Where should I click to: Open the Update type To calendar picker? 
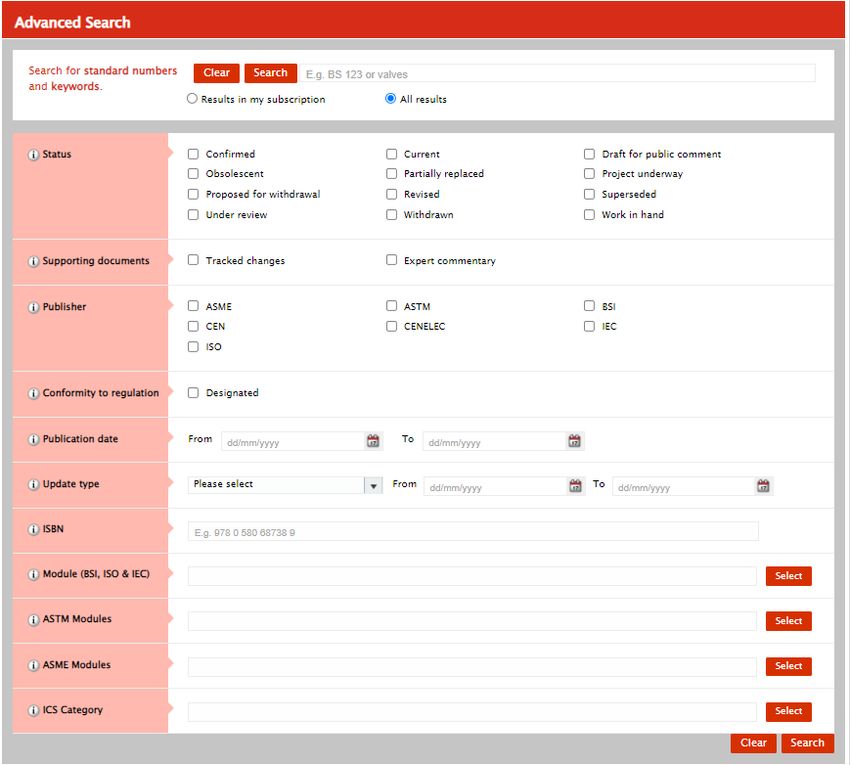(763, 486)
